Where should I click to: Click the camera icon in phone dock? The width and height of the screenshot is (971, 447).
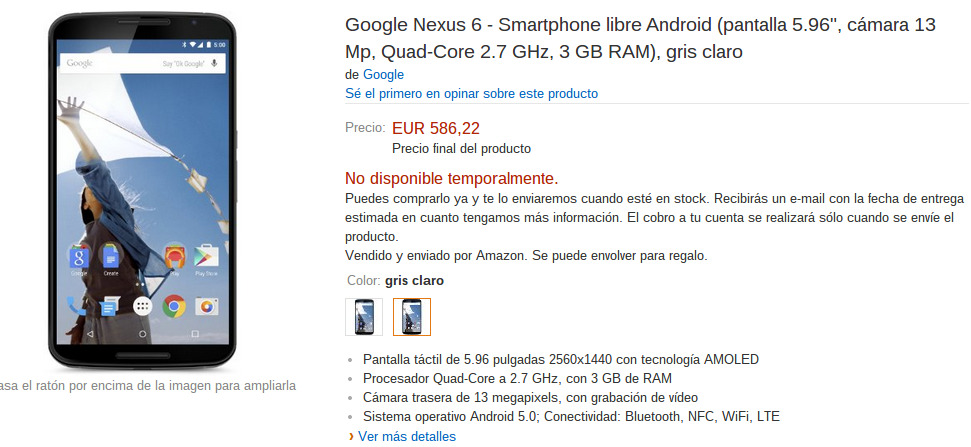tap(206, 306)
